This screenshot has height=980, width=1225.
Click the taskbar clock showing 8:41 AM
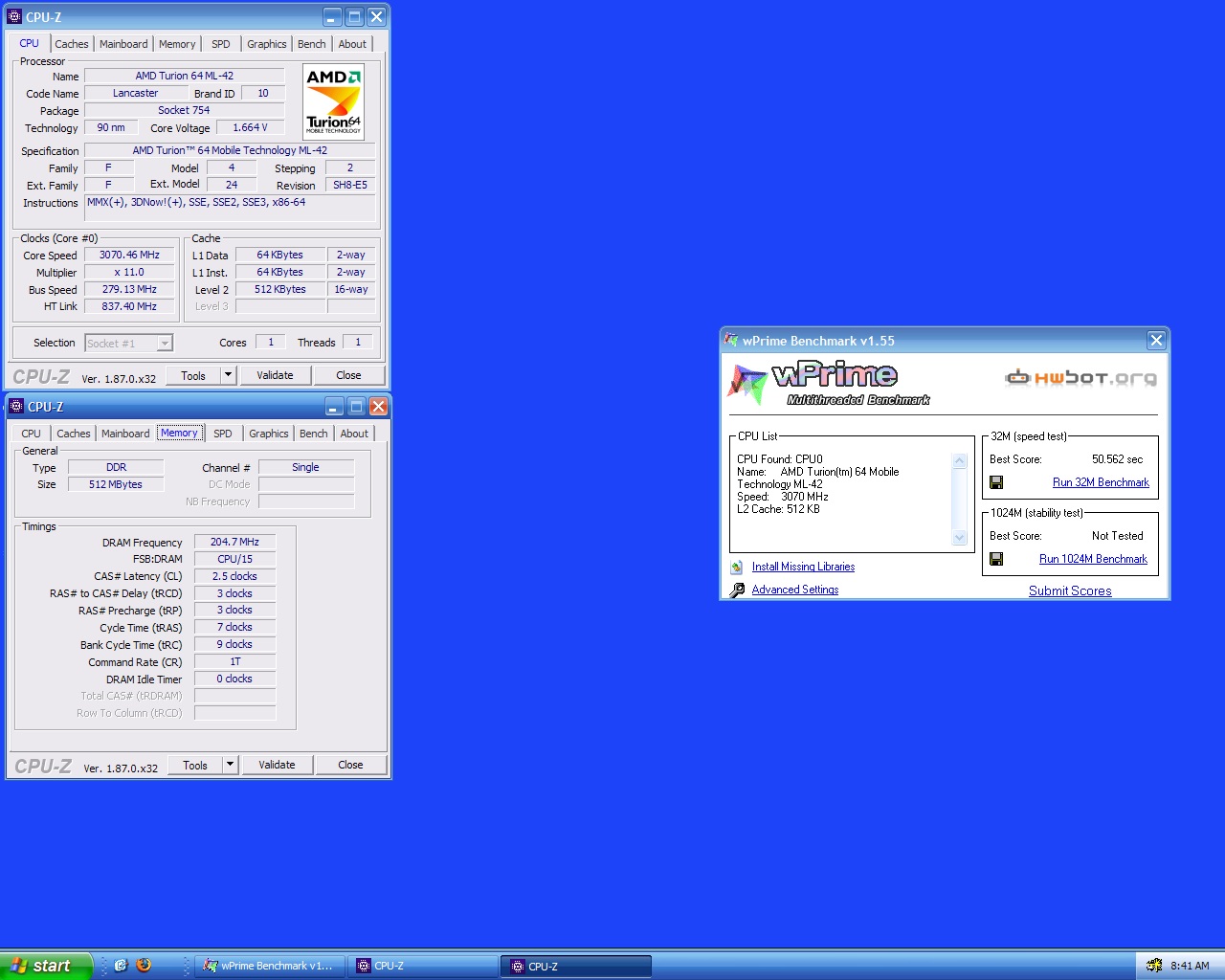pos(1190,966)
